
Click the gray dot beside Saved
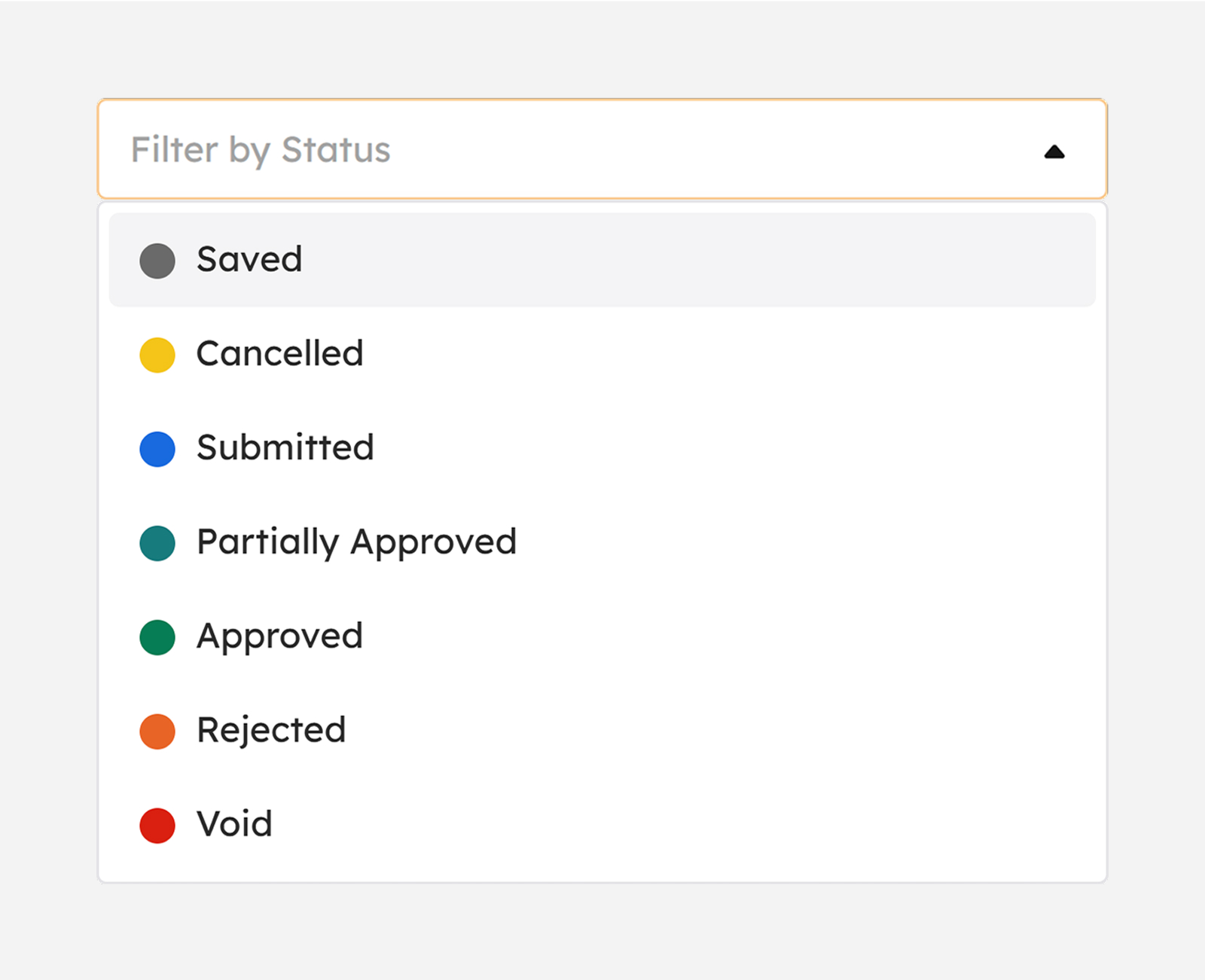point(157,261)
